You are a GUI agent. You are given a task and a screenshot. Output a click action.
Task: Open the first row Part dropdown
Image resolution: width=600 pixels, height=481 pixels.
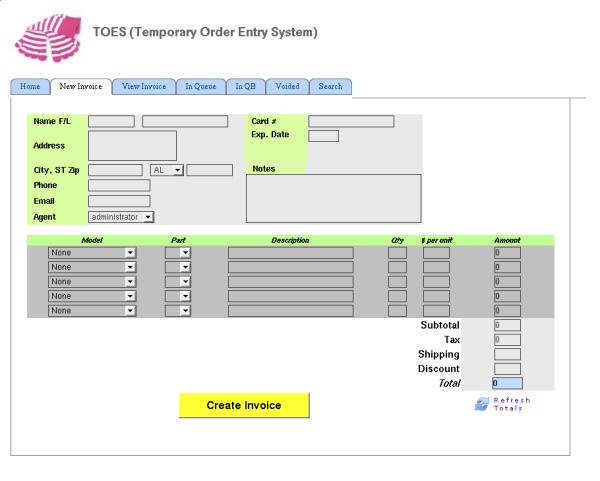178,253
